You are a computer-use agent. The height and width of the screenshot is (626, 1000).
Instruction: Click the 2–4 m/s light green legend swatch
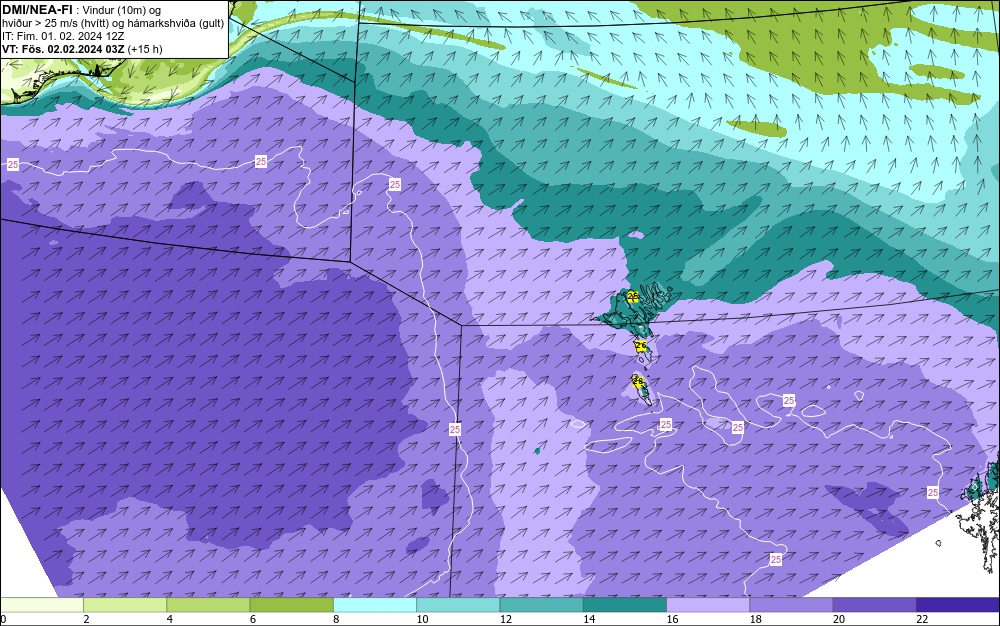125,604
